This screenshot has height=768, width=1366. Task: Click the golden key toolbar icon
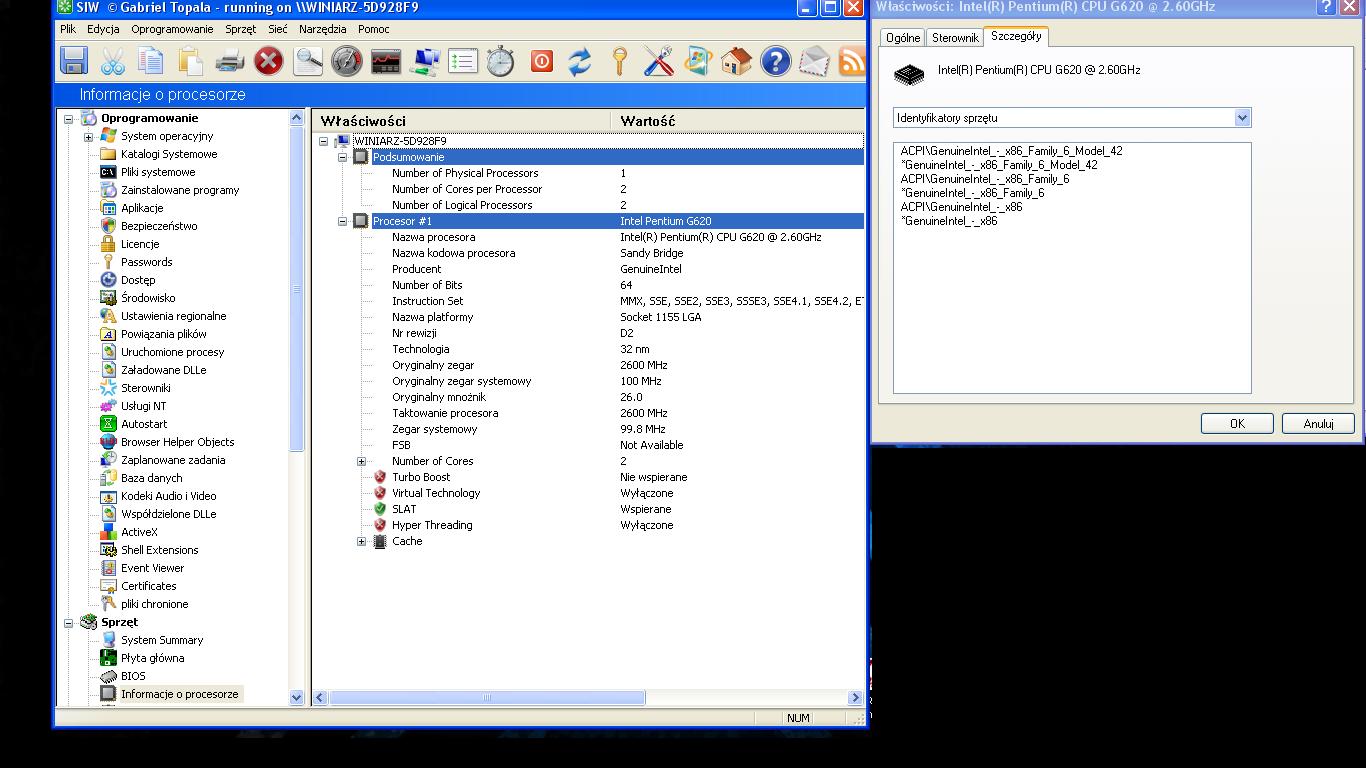[x=619, y=62]
